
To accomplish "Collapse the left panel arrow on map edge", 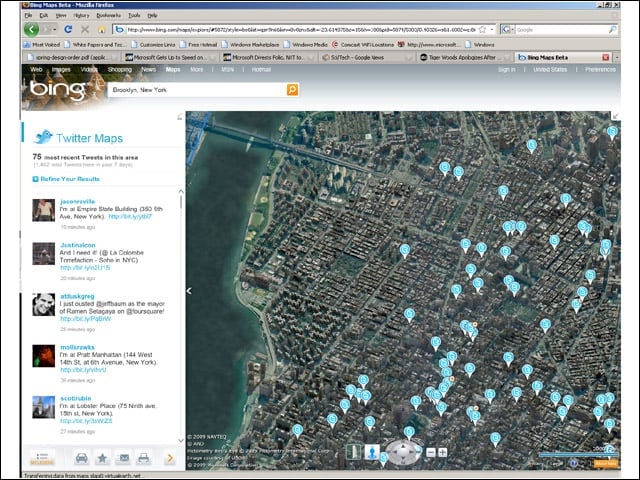I will [189, 291].
